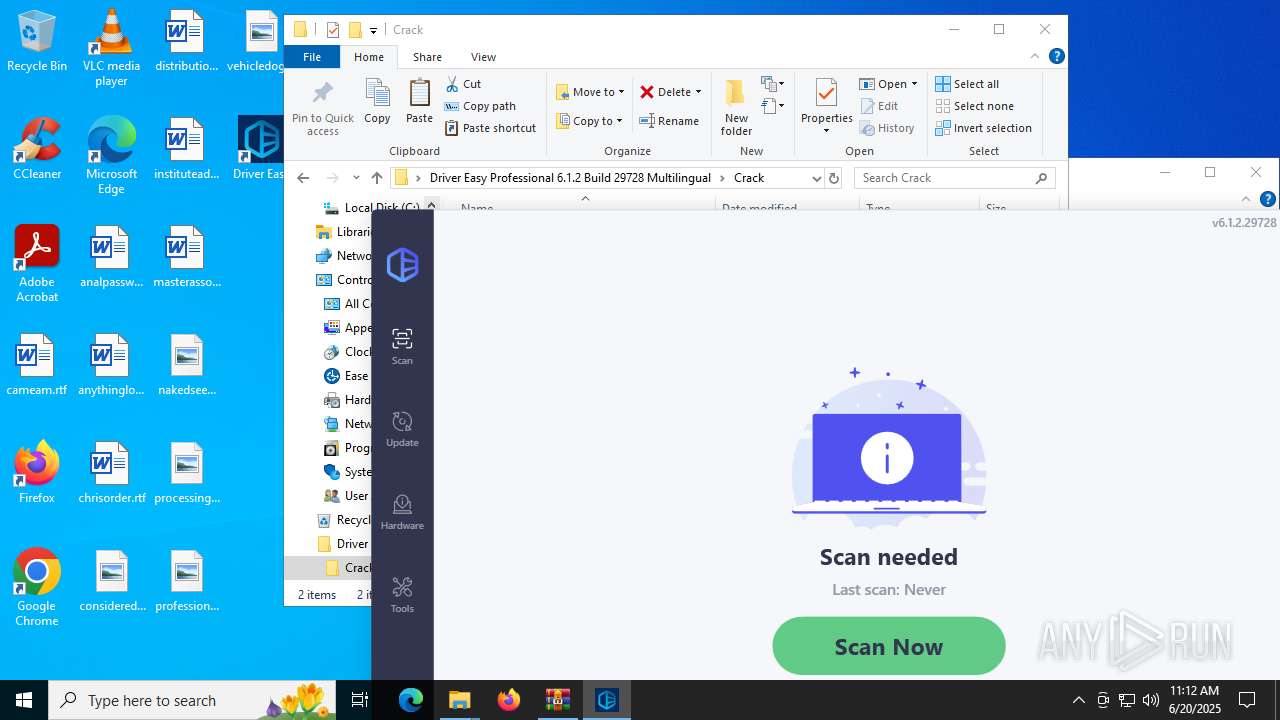Switch to the View ribbon tab
This screenshot has width=1280, height=720.
[x=483, y=57]
